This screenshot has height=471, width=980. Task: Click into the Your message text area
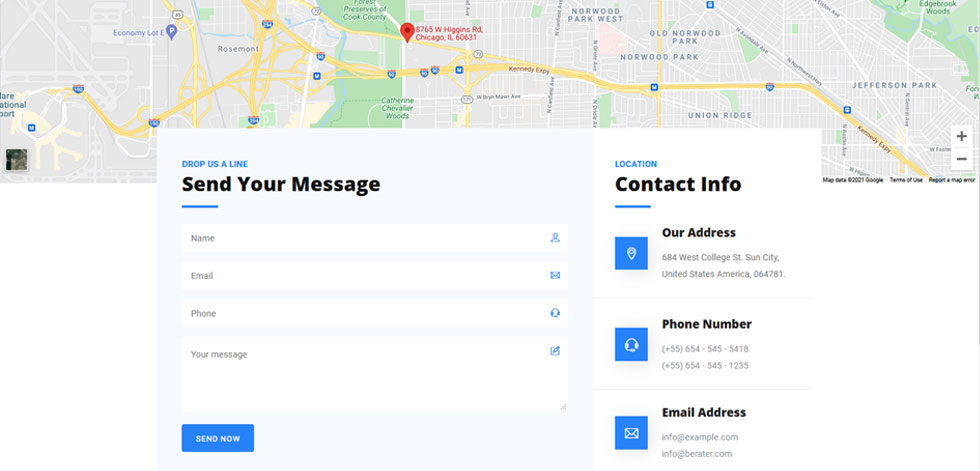click(374, 374)
